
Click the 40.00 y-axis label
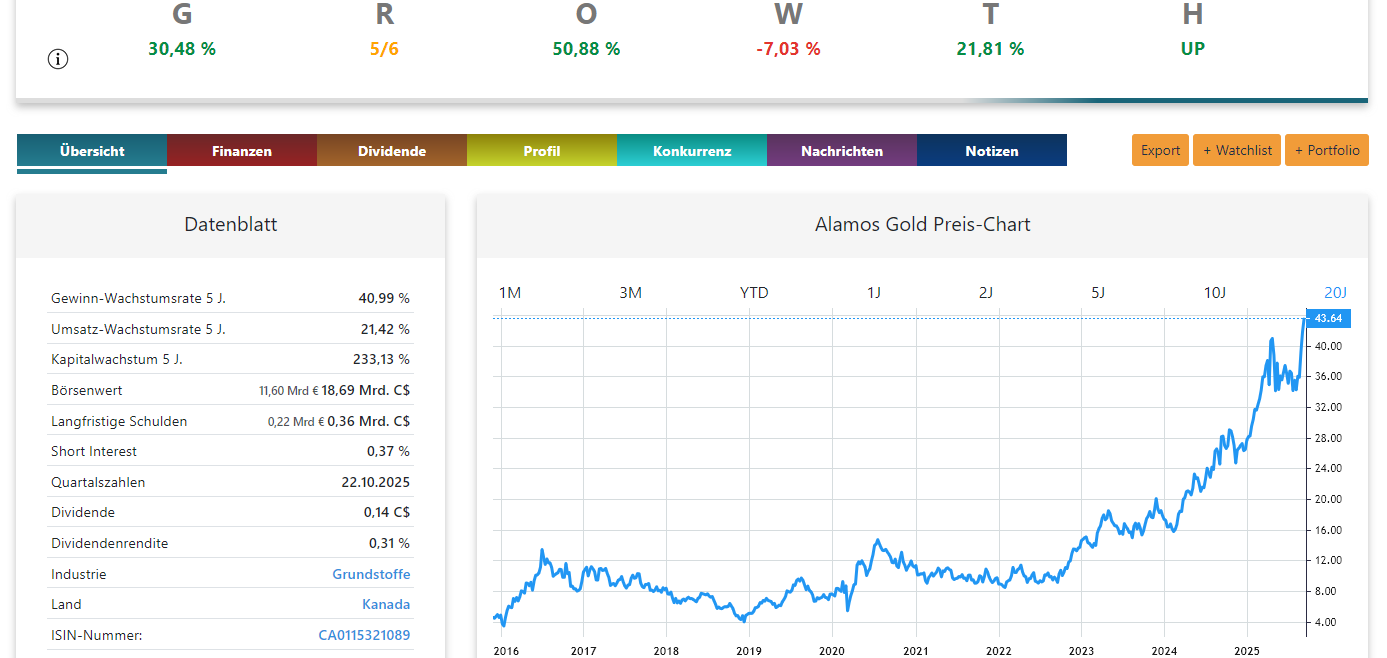tap(1329, 346)
